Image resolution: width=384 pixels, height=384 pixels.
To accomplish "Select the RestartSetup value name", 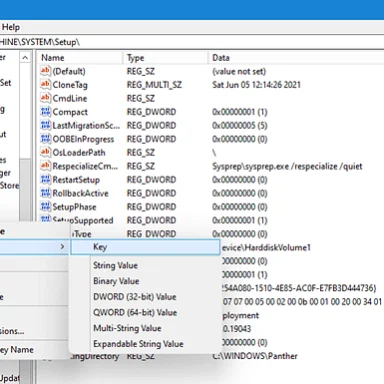I will 76,180.
